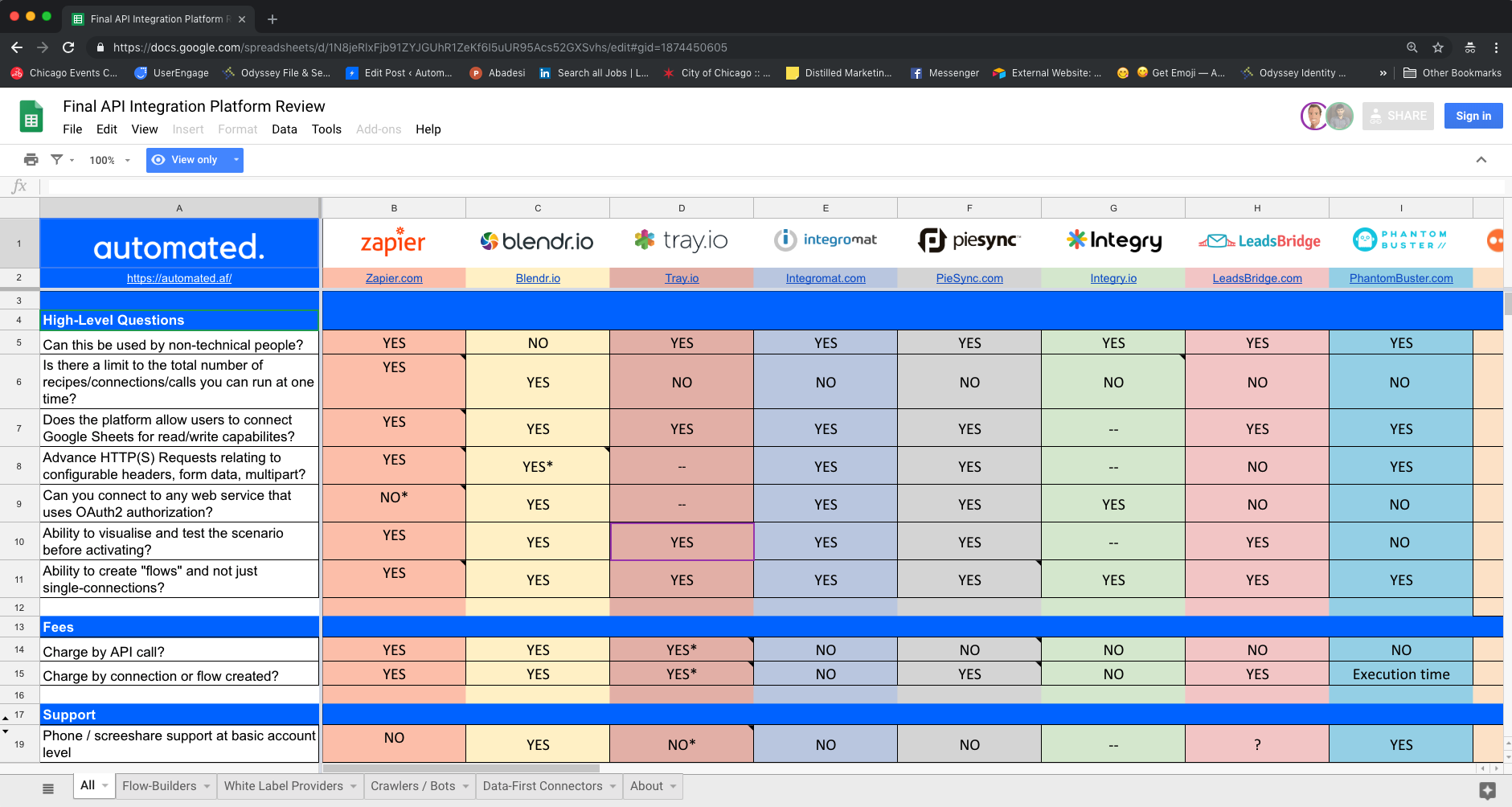Open the View only mode dropdown arrow

[x=233, y=159]
